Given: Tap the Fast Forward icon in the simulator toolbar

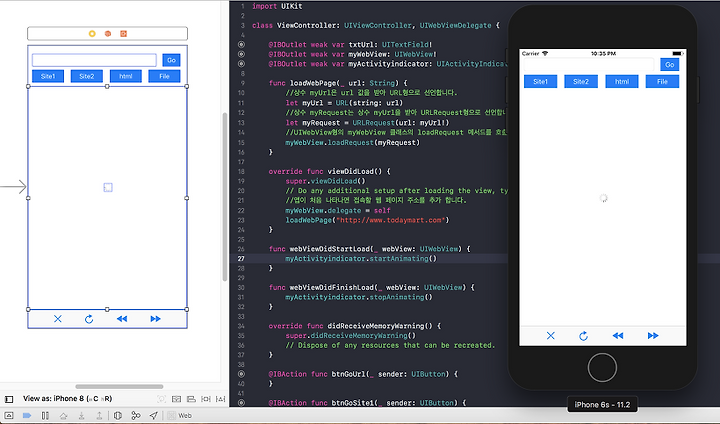Looking at the screenshot, I should click(x=652, y=336).
